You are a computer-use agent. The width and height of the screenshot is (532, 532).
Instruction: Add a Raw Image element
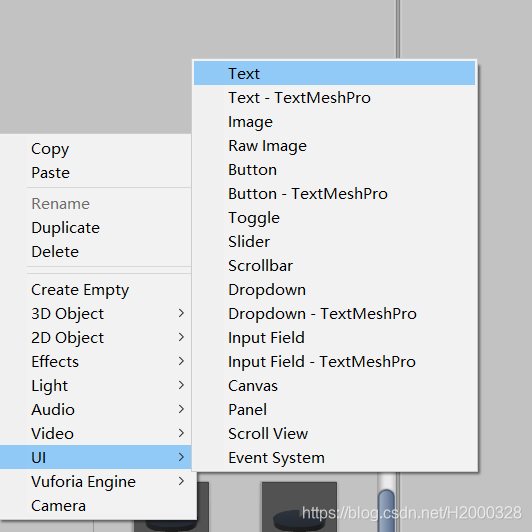(x=334, y=146)
